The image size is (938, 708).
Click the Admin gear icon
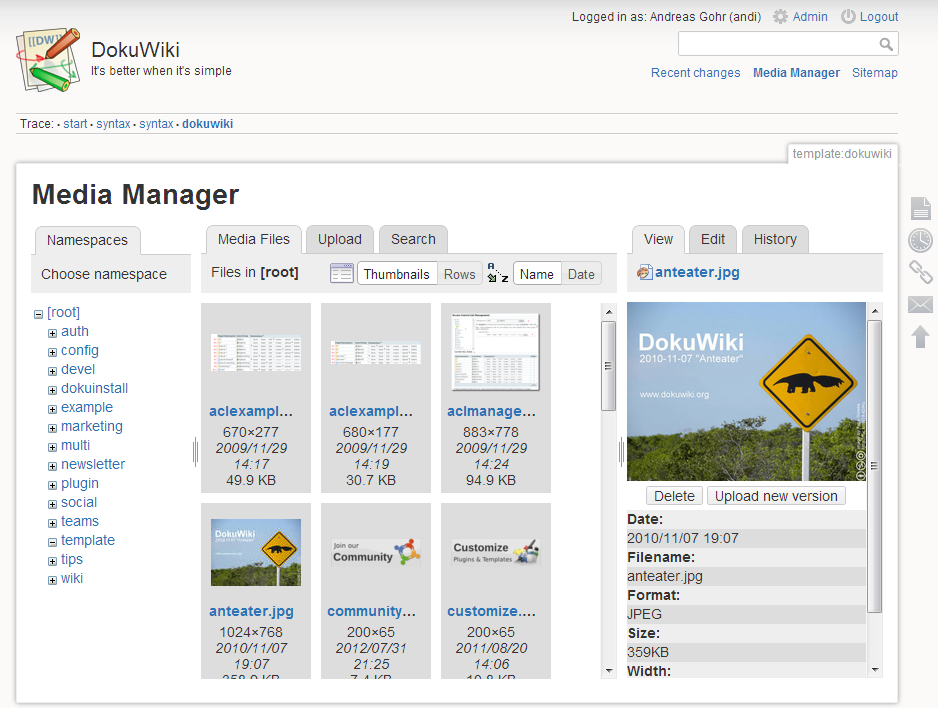(780, 17)
